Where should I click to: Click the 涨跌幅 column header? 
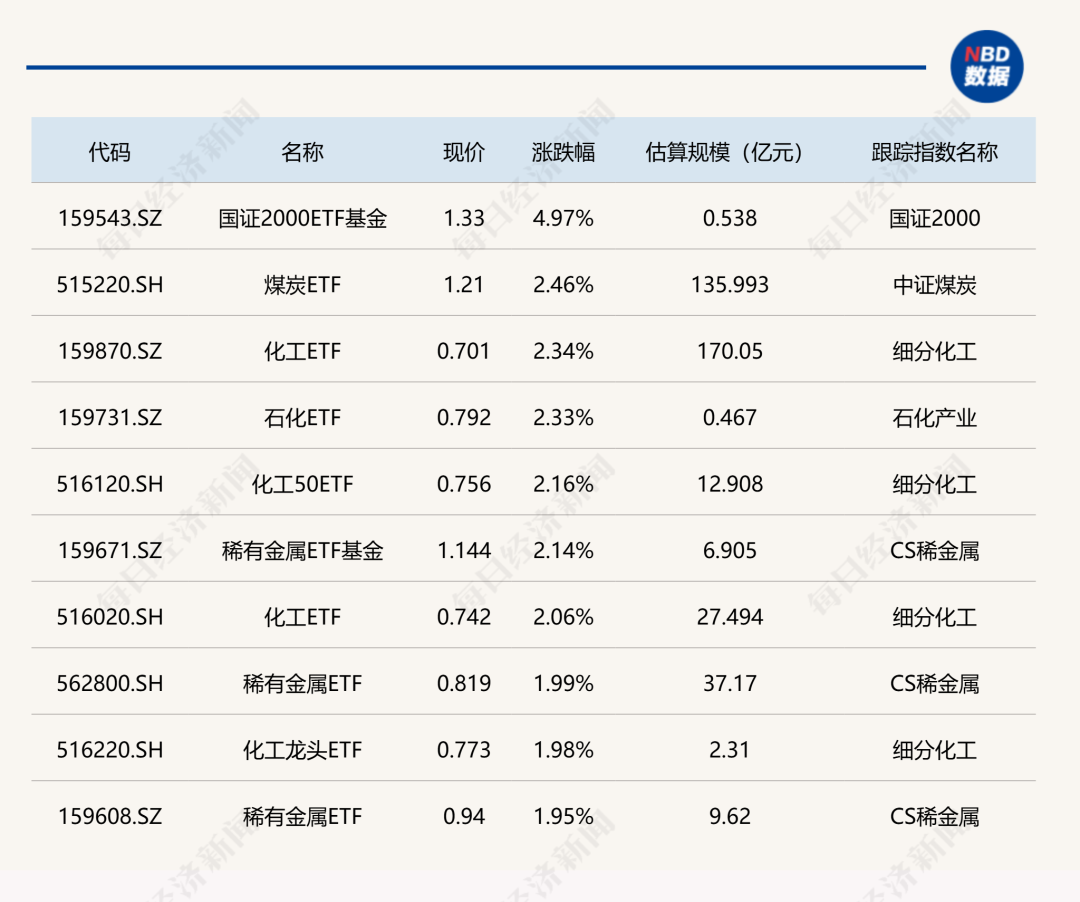561,151
